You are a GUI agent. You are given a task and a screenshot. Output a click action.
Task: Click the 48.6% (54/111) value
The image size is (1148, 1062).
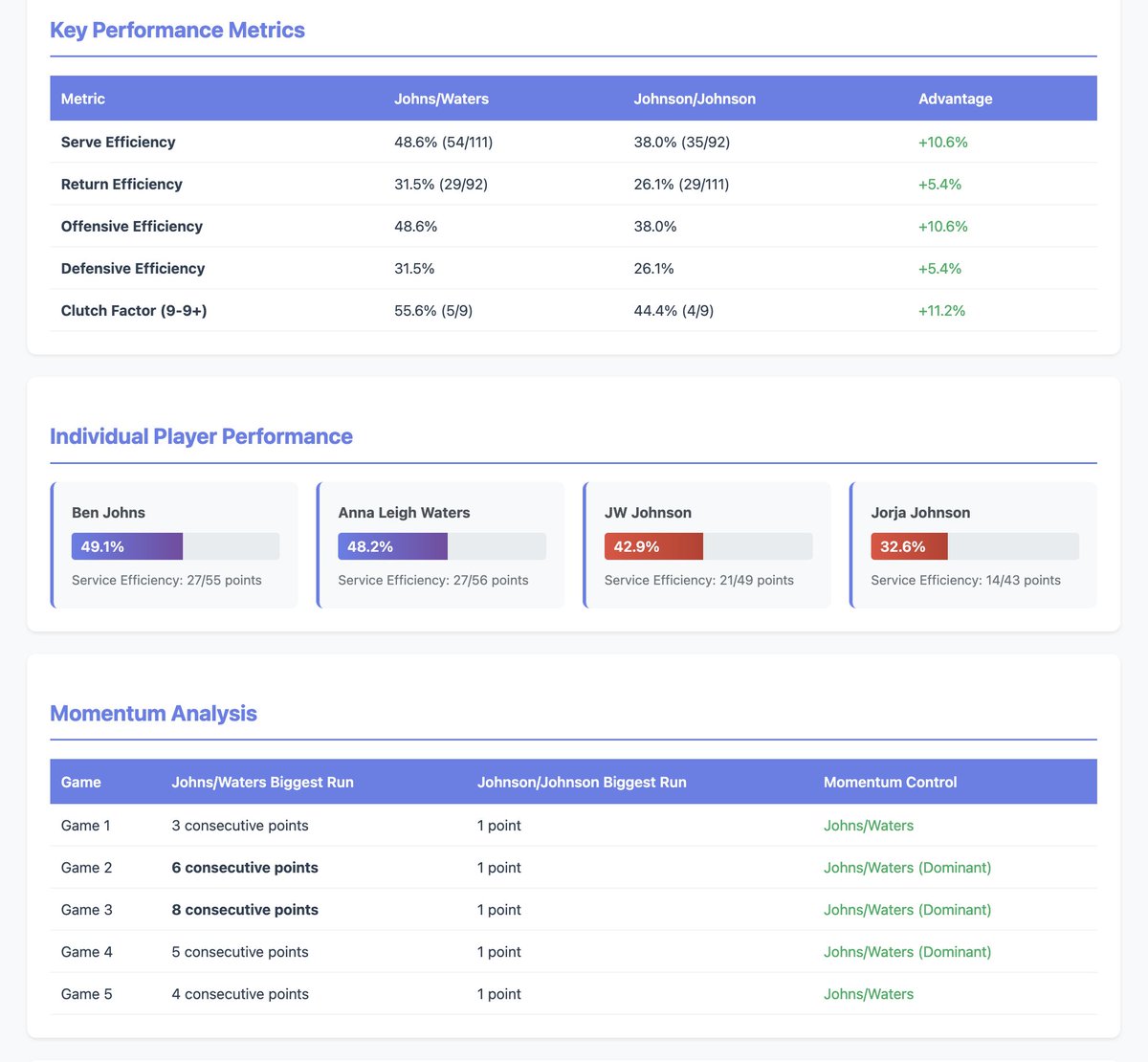point(444,142)
